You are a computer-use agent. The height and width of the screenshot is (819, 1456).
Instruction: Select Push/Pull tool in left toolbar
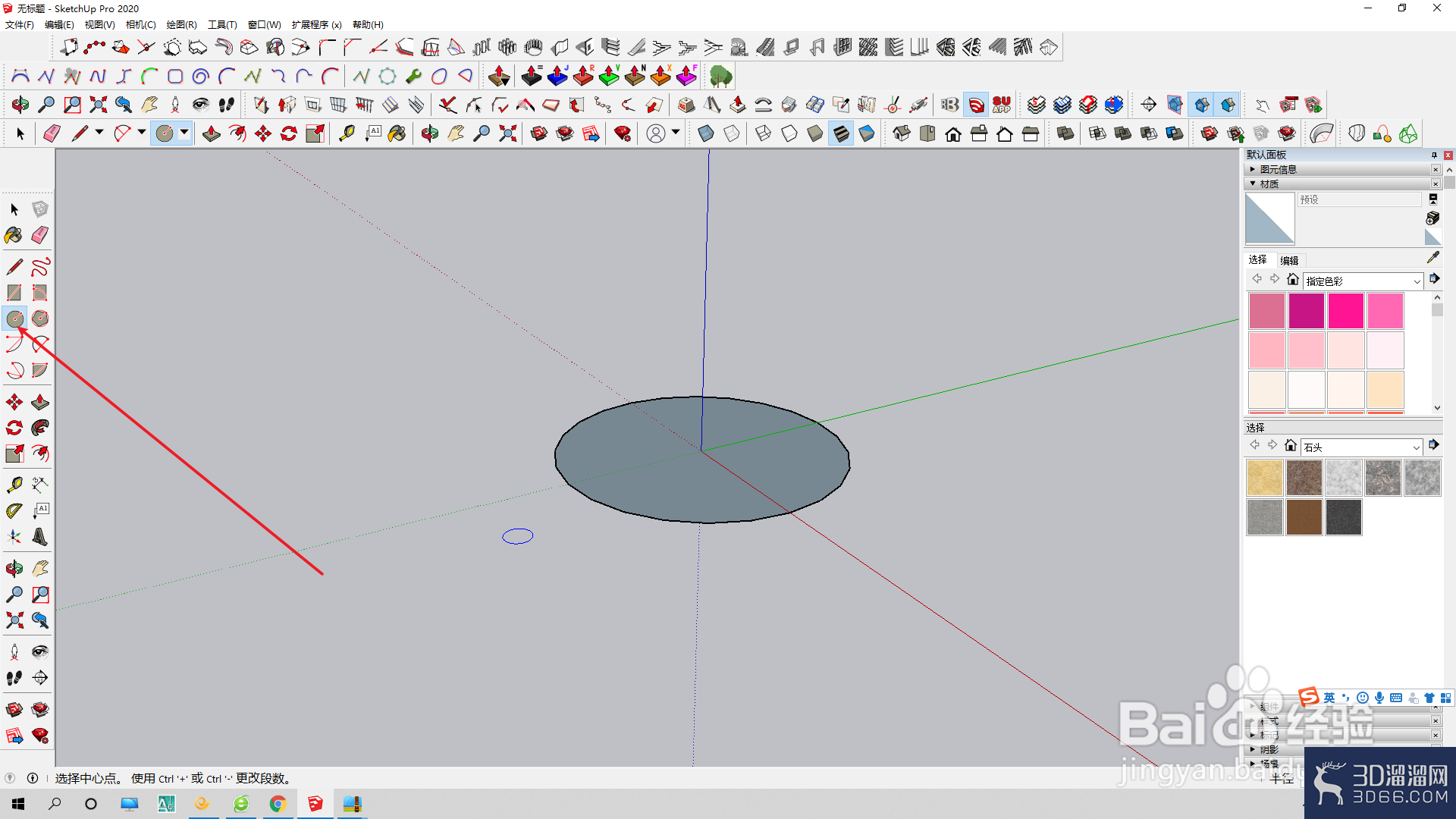pos(40,402)
